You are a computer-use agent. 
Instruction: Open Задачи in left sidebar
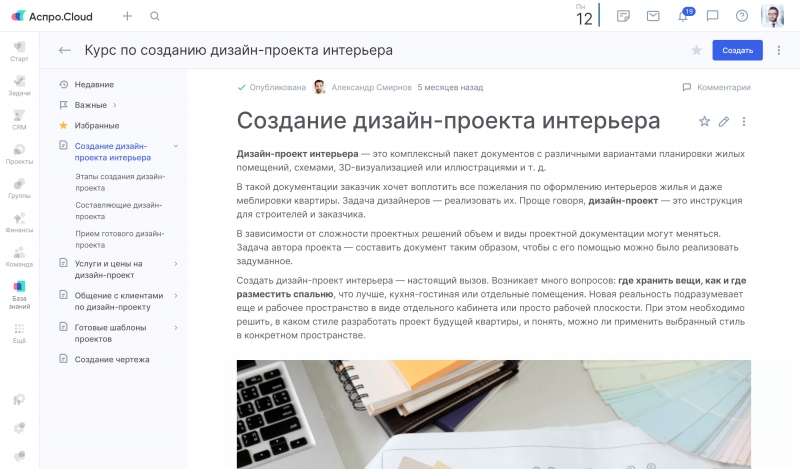19,86
